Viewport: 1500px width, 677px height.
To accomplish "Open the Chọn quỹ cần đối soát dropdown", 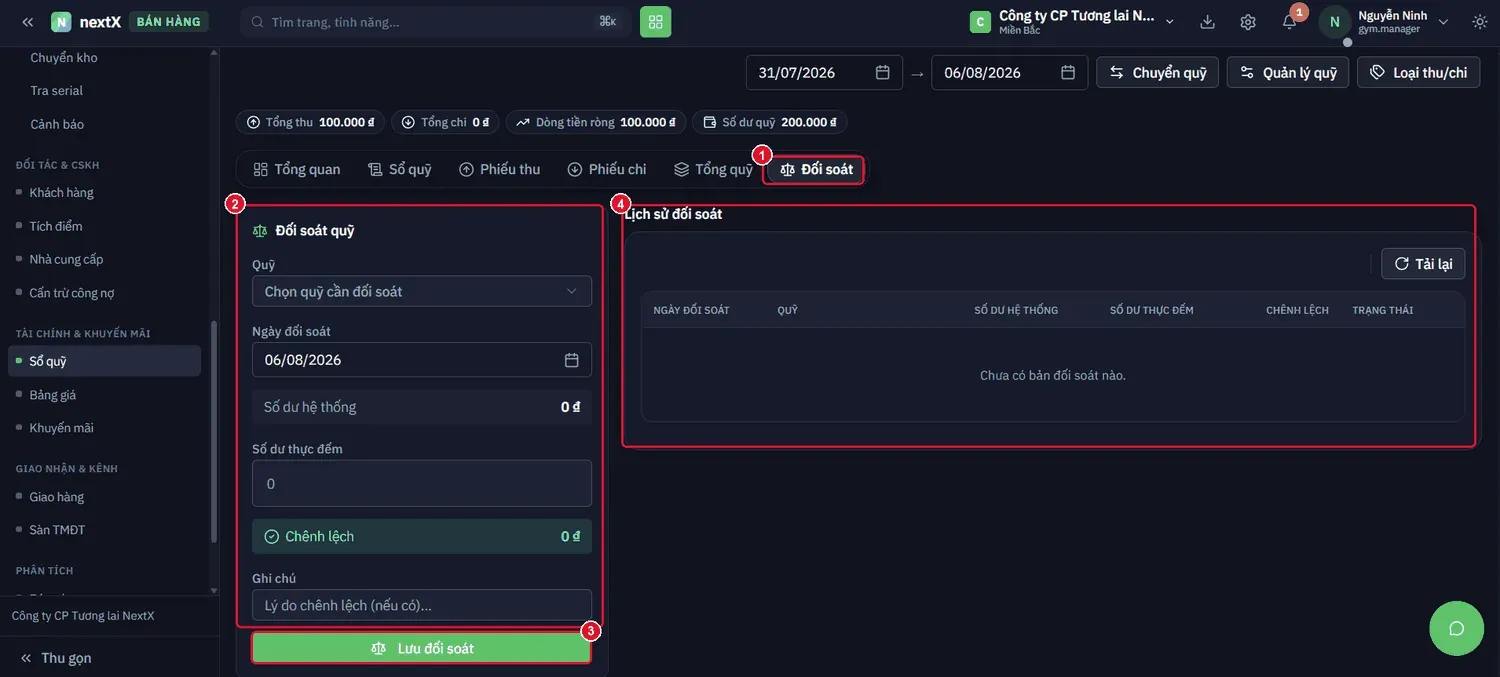I will pyautogui.click(x=422, y=291).
